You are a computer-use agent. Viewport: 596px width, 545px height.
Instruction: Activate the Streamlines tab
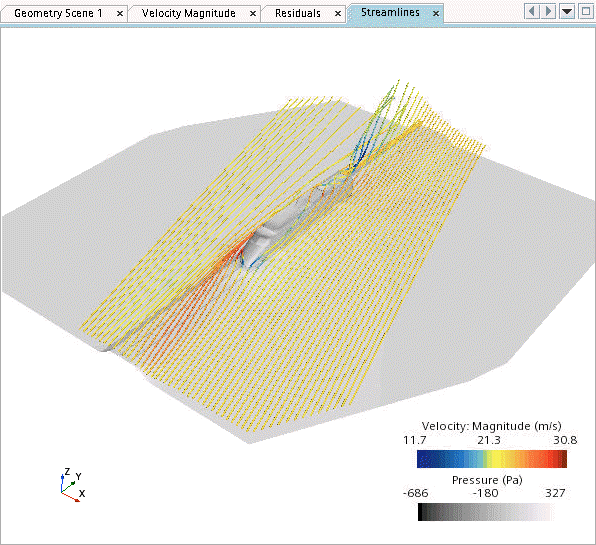click(x=390, y=13)
